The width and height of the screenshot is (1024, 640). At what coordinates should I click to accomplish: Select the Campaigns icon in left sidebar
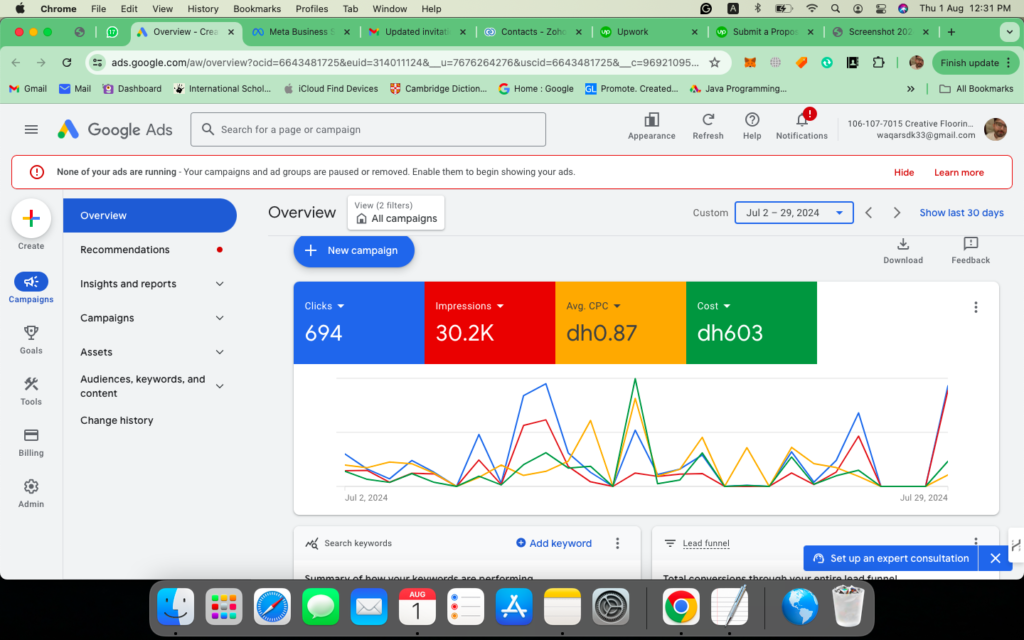[x=30, y=282]
